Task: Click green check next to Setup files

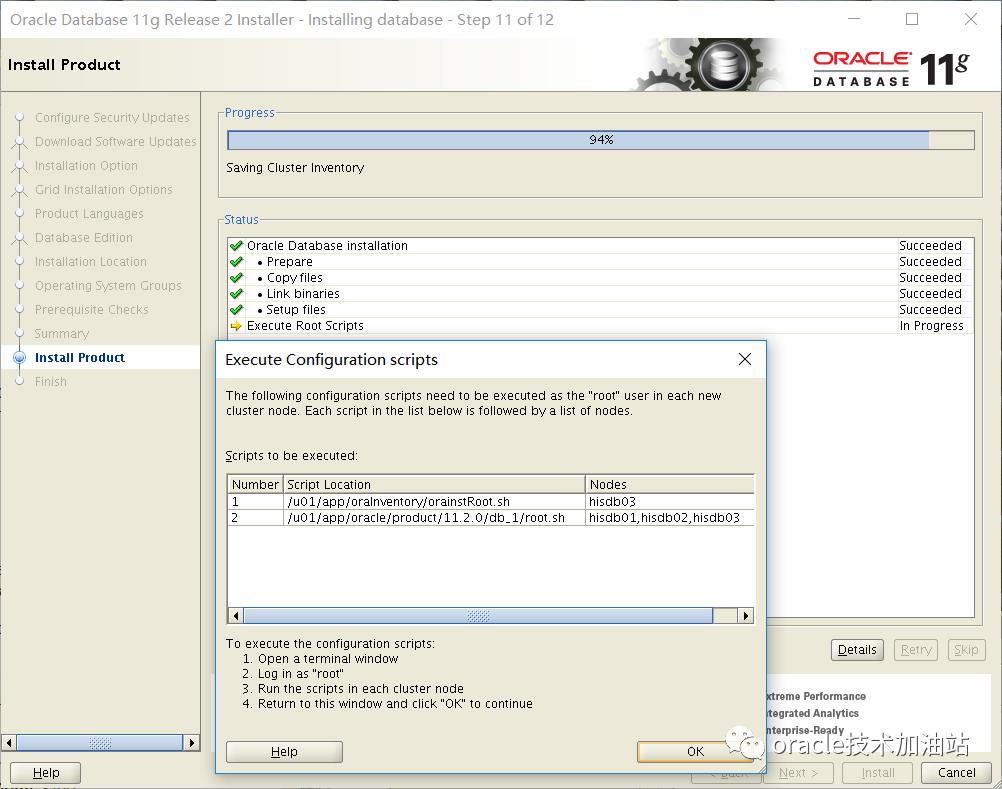Action: pos(236,309)
